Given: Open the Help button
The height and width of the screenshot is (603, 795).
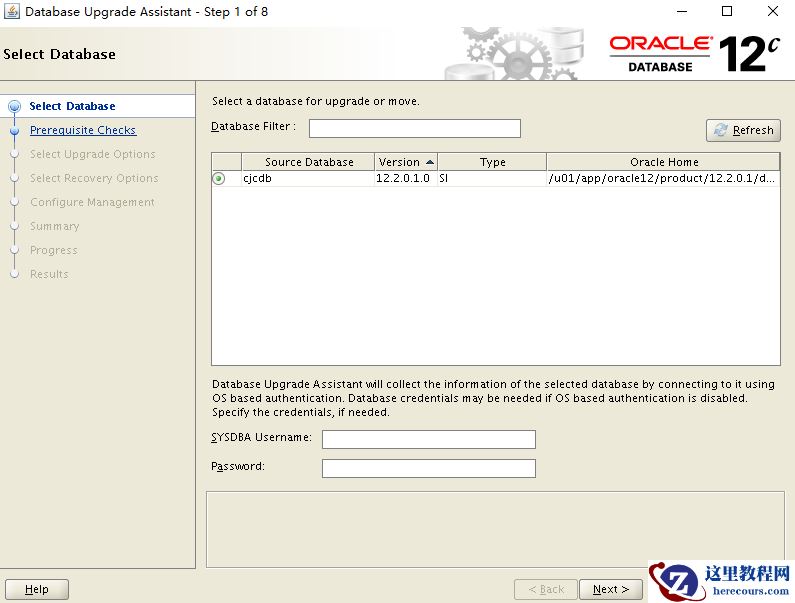Looking at the screenshot, I should 37,589.
